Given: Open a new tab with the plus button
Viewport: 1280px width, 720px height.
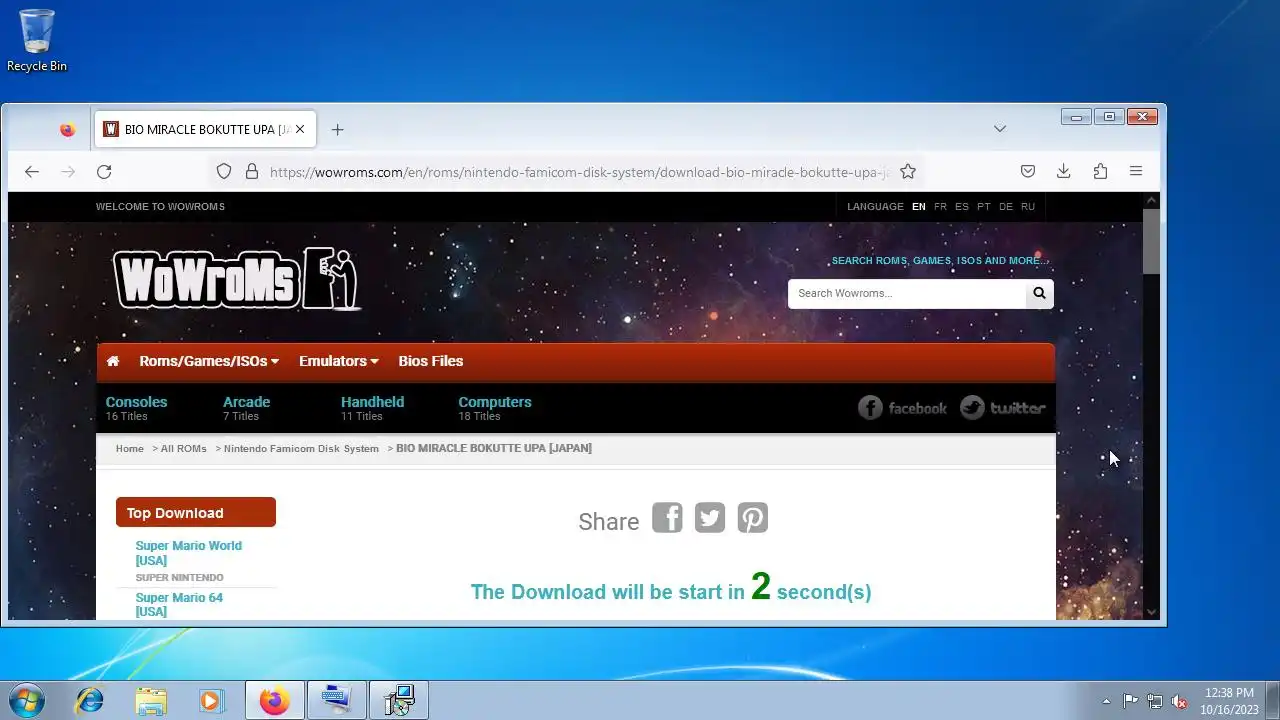Looking at the screenshot, I should [337, 130].
